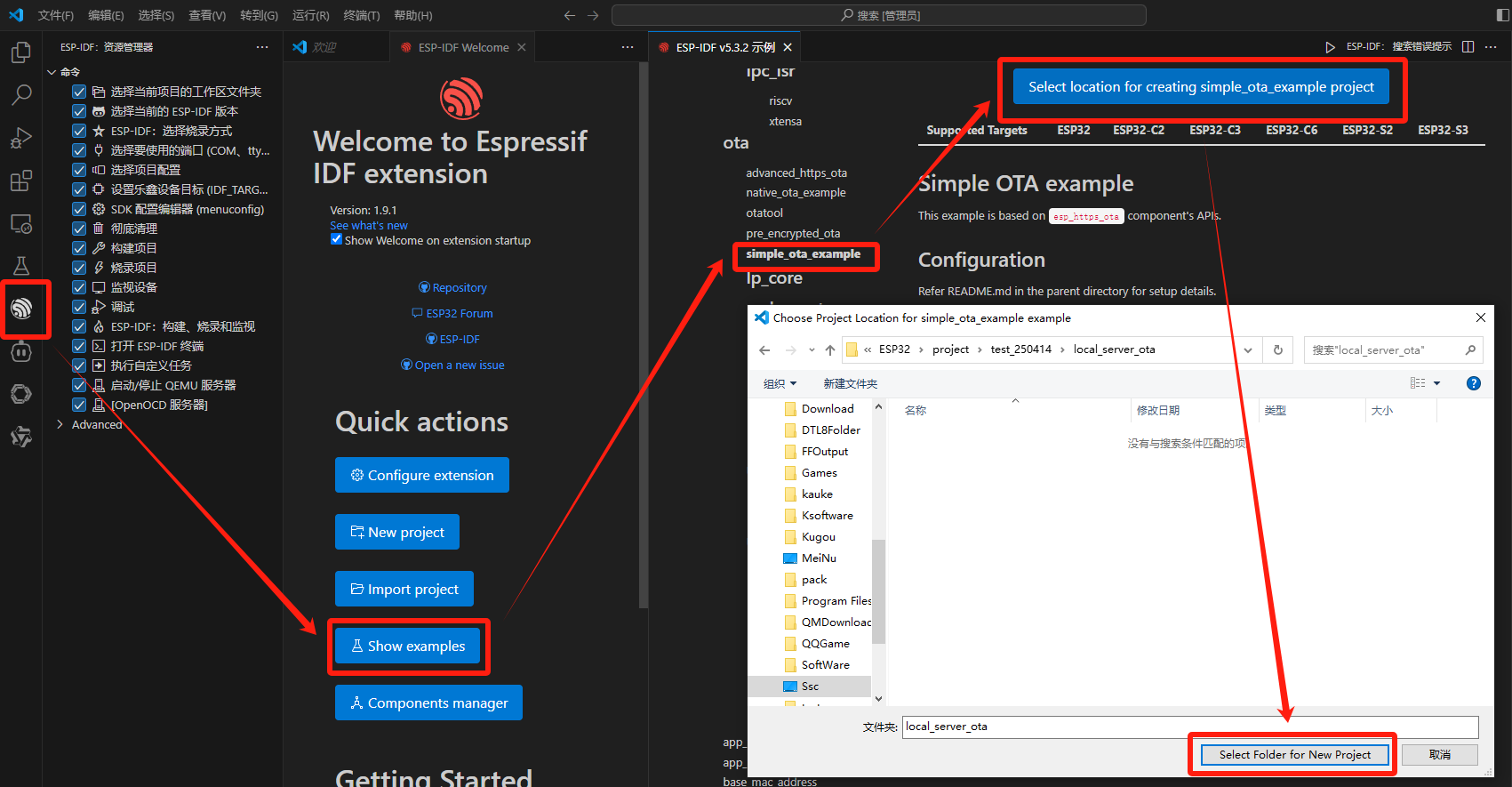The height and width of the screenshot is (787, 1512).
Task: Open the 文件(F) menu
Action: (56, 15)
